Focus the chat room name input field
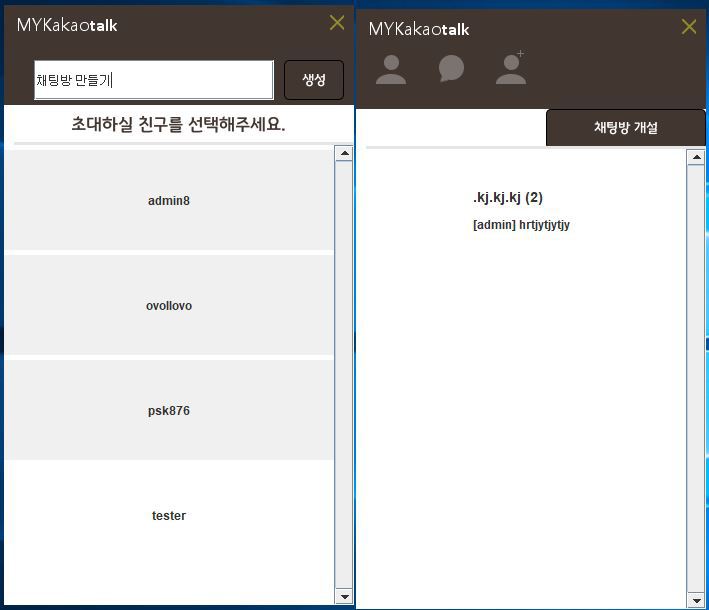Screen dimensions: 709x610 tap(154, 80)
